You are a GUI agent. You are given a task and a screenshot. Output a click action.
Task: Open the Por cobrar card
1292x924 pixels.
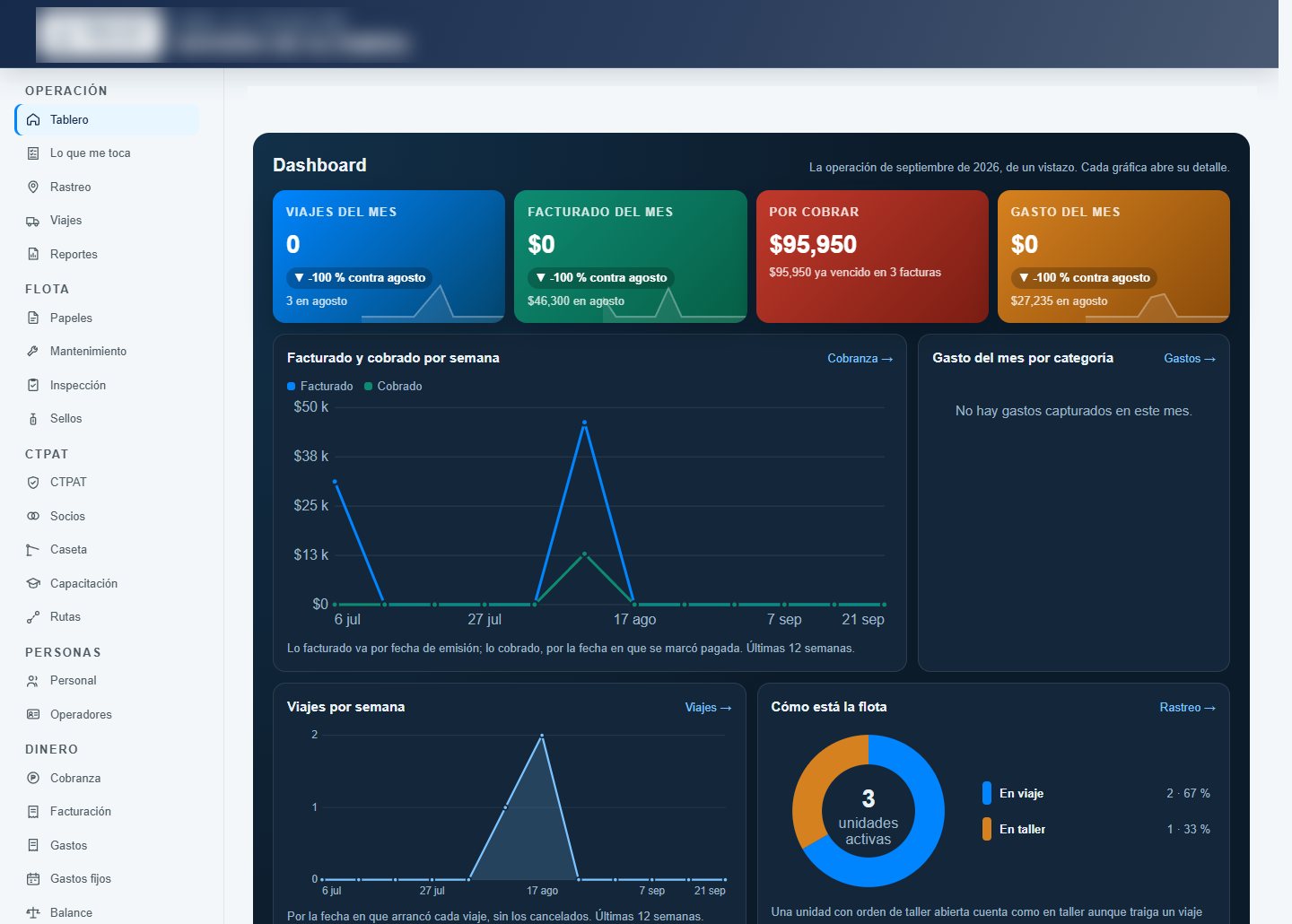tap(872, 257)
